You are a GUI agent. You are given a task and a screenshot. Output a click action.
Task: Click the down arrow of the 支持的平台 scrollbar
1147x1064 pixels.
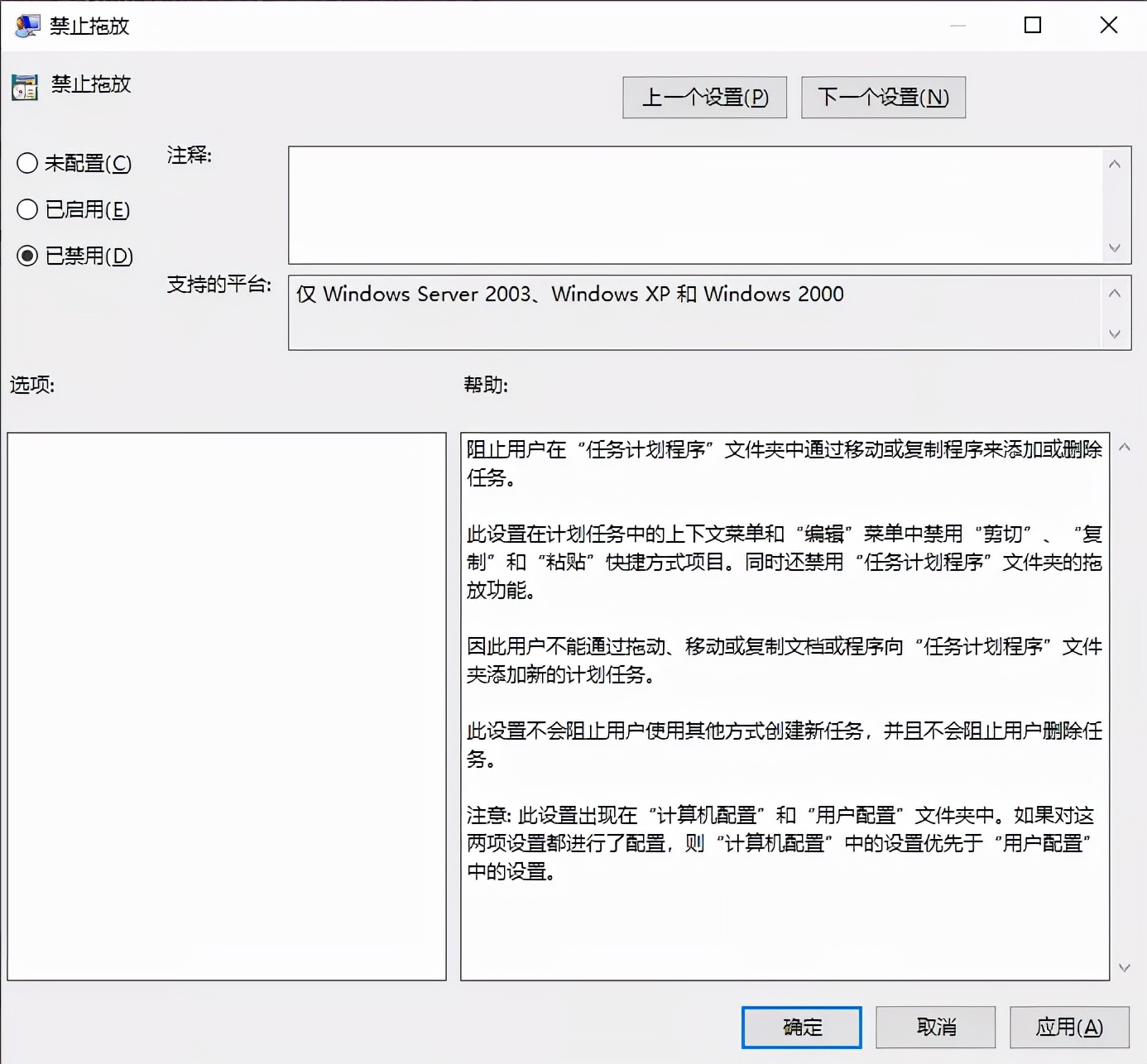click(x=1115, y=335)
